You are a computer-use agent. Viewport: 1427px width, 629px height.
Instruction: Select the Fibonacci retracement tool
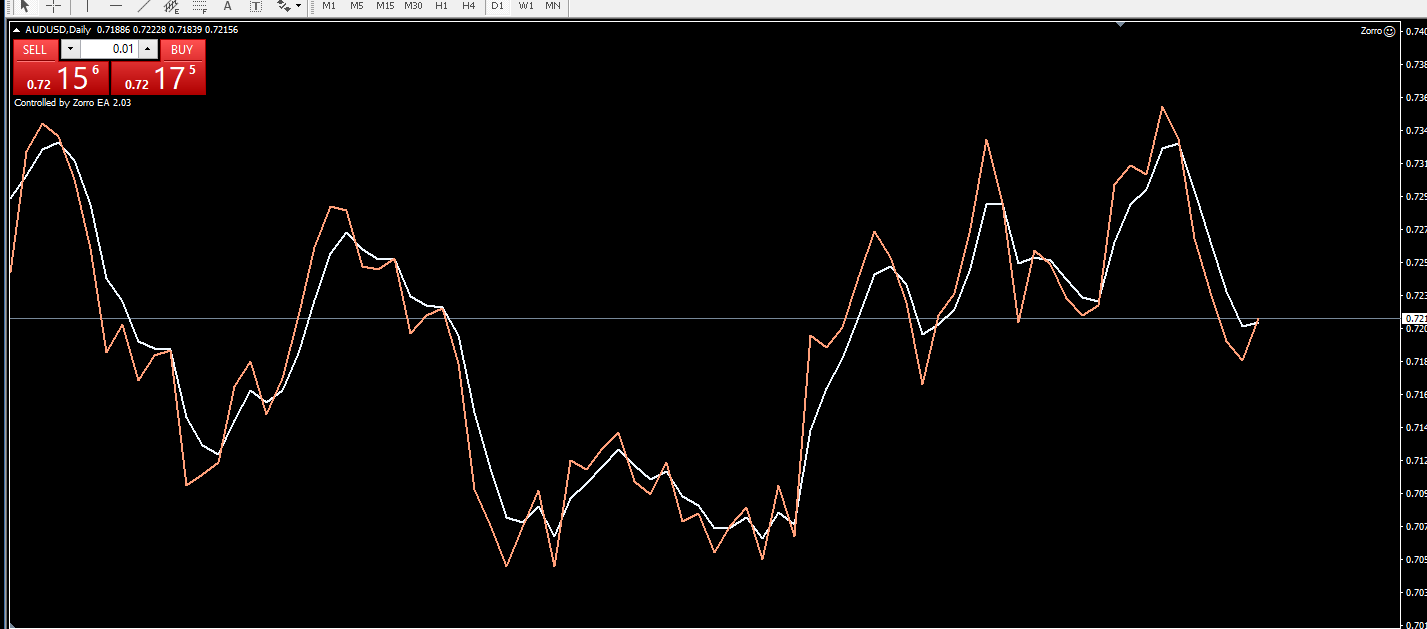coord(199,6)
